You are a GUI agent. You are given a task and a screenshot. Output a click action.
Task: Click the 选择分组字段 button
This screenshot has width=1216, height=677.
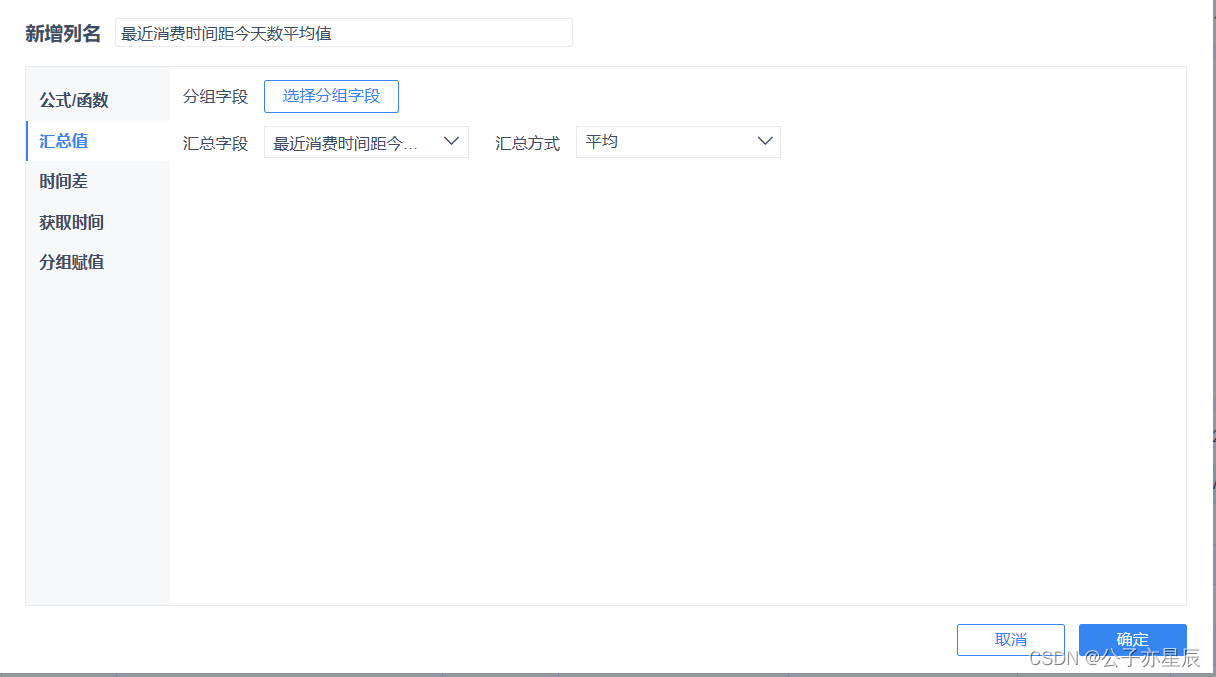331,96
